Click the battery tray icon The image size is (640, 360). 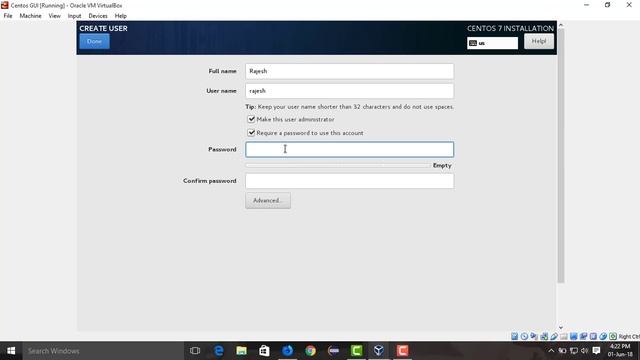coord(562,351)
